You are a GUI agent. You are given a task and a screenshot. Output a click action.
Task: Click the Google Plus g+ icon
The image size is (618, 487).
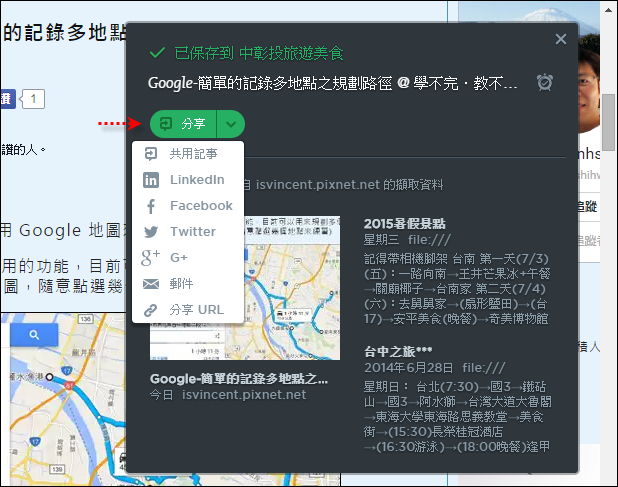(x=151, y=258)
